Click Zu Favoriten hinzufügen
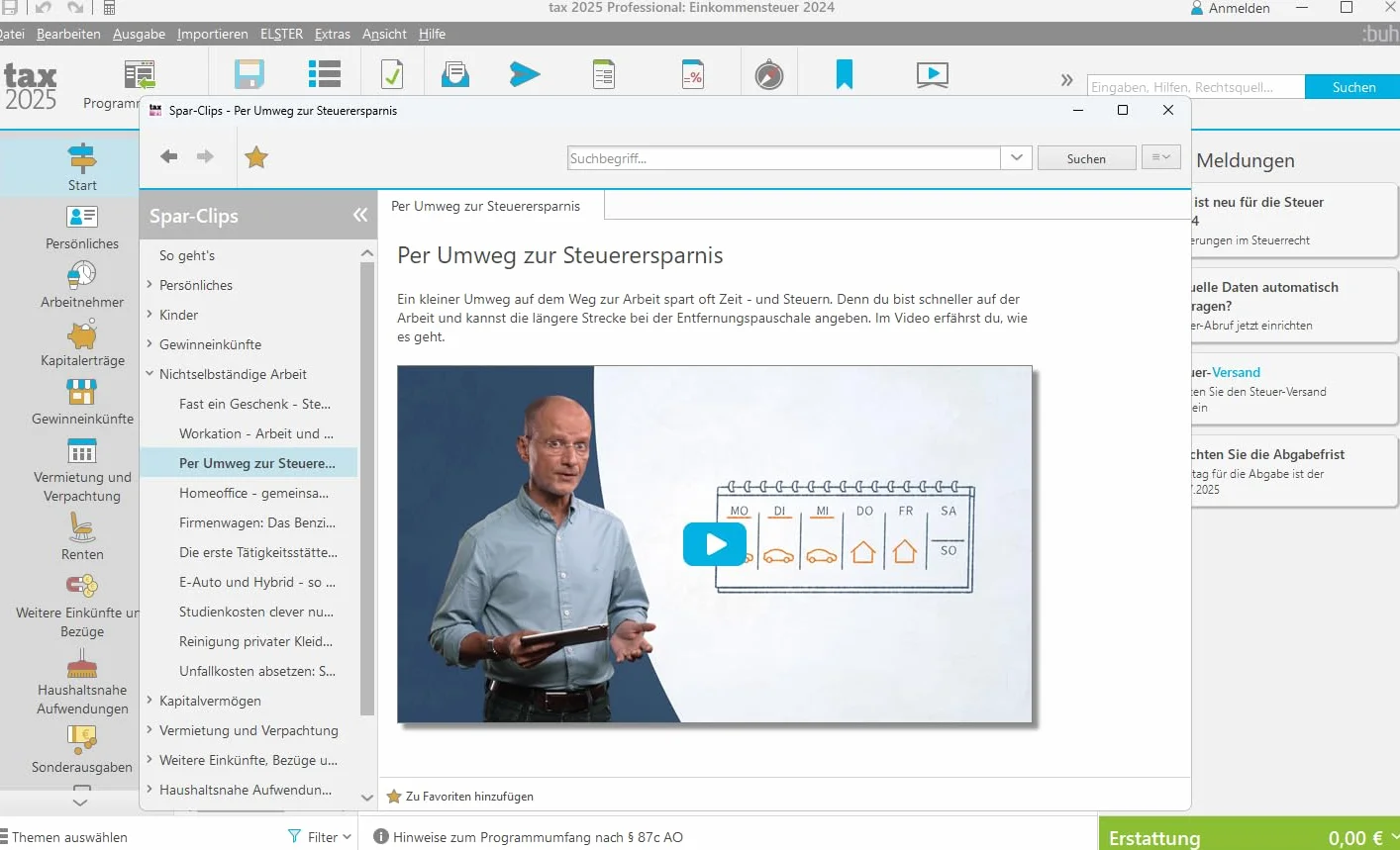This screenshot has width=1400, height=850. [x=460, y=797]
